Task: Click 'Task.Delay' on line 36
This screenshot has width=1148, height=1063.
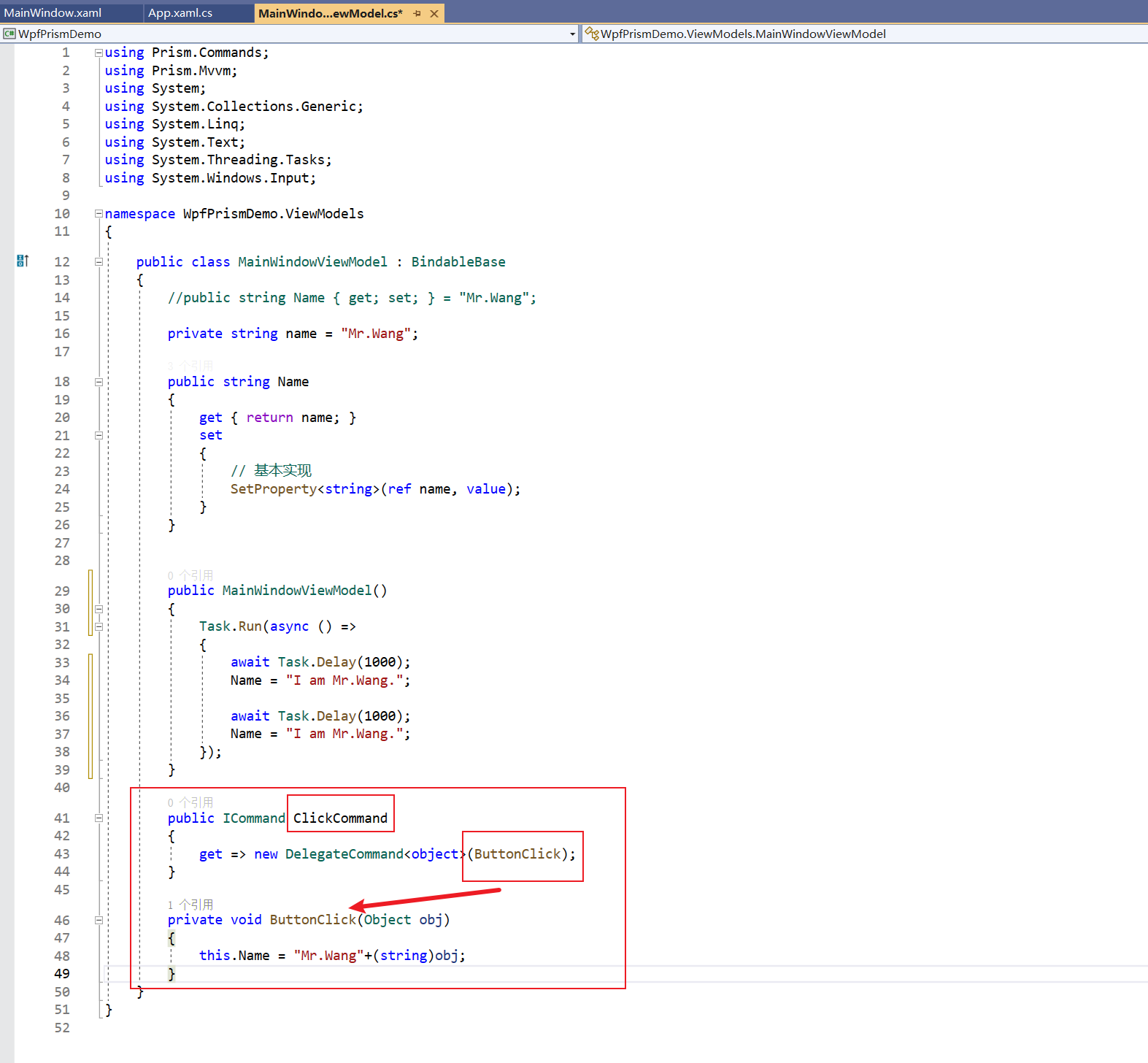Action: pyautogui.click(x=317, y=716)
